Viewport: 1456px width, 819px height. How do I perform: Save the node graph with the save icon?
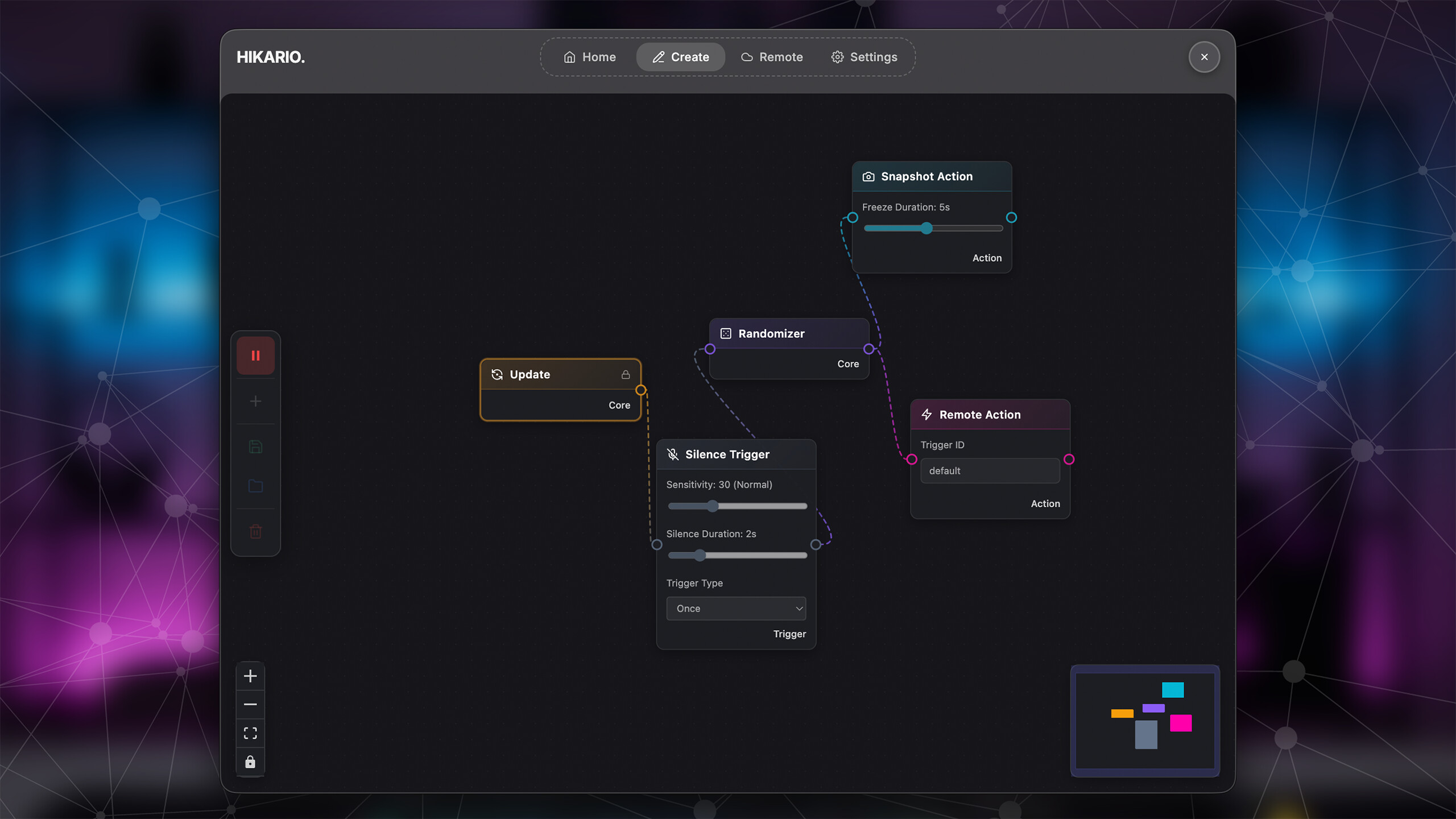click(255, 447)
